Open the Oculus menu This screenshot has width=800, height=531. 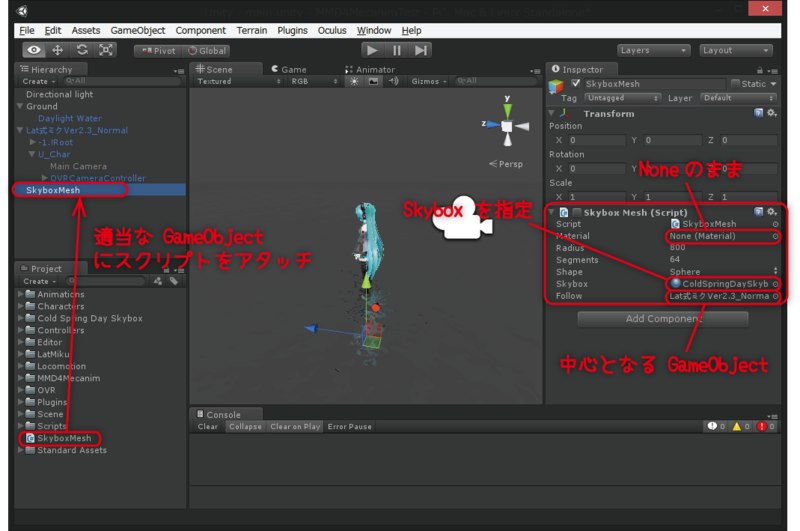click(x=332, y=31)
